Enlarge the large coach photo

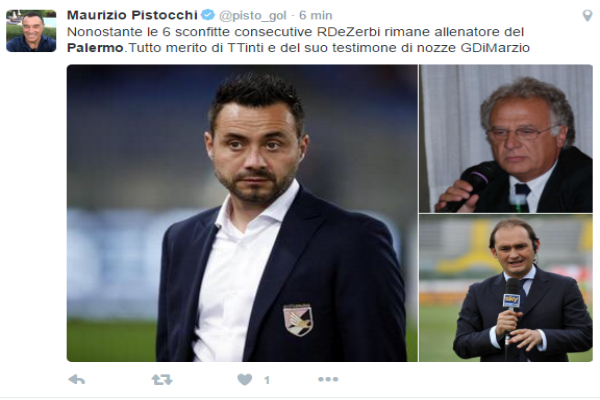pos(242,213)
